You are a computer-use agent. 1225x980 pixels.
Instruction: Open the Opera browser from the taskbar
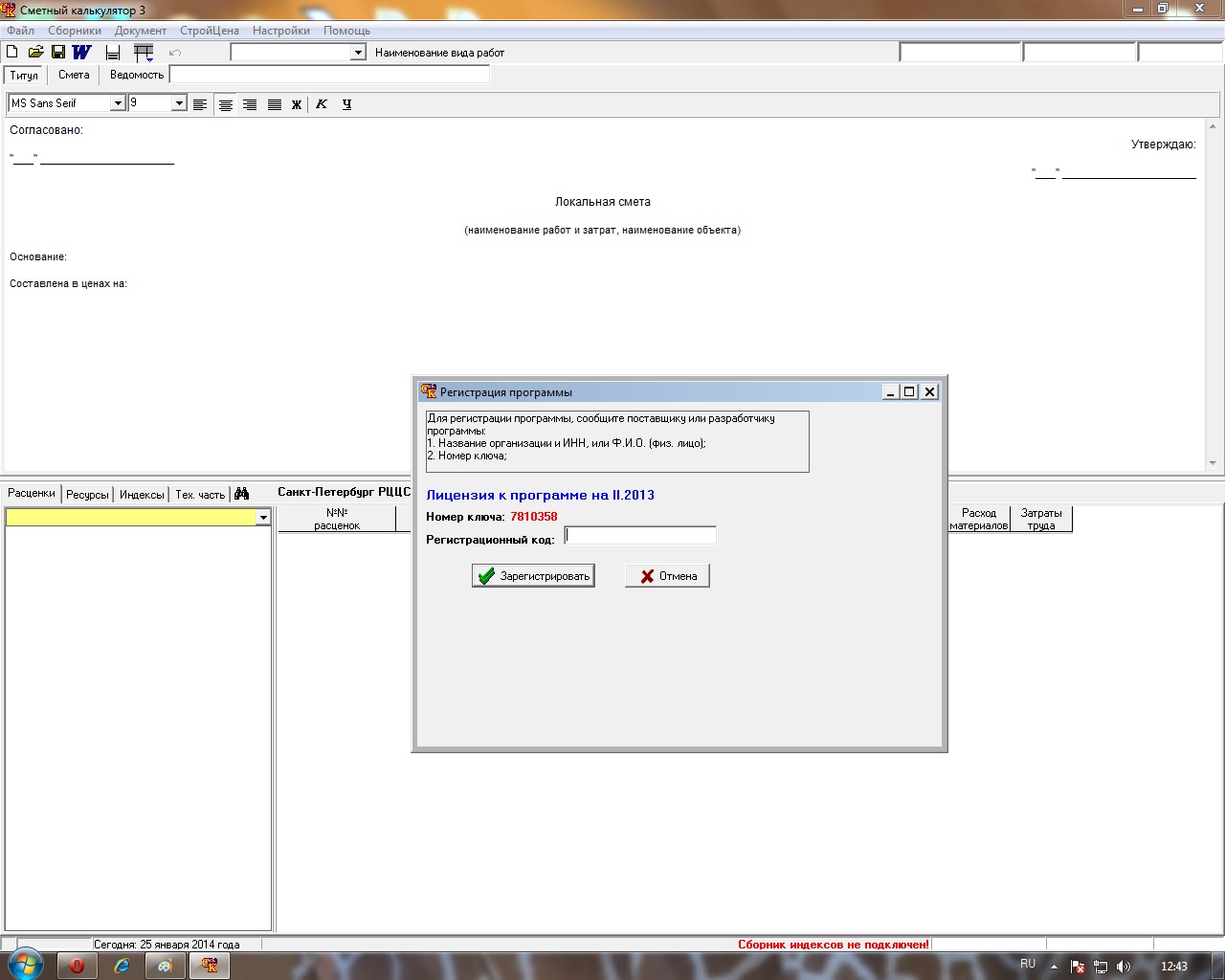[78, 966]
